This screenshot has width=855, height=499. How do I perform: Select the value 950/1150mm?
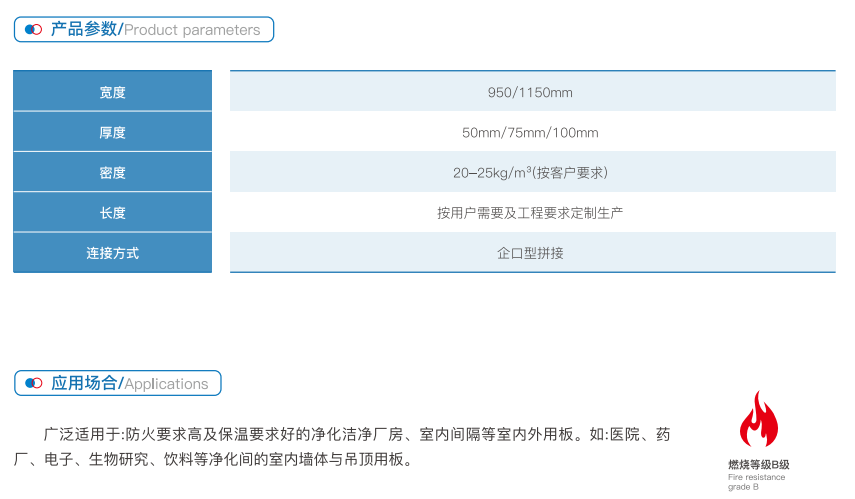530,92
